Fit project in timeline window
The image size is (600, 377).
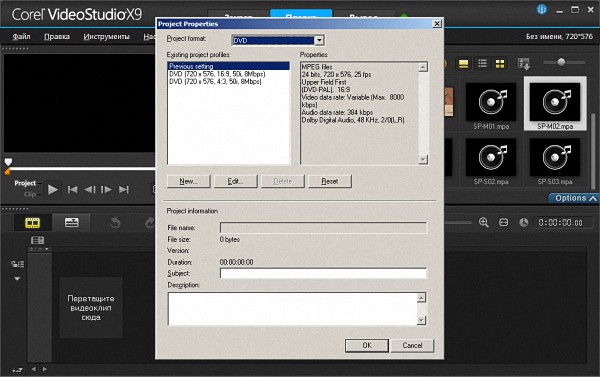click(x=504, y=222)
